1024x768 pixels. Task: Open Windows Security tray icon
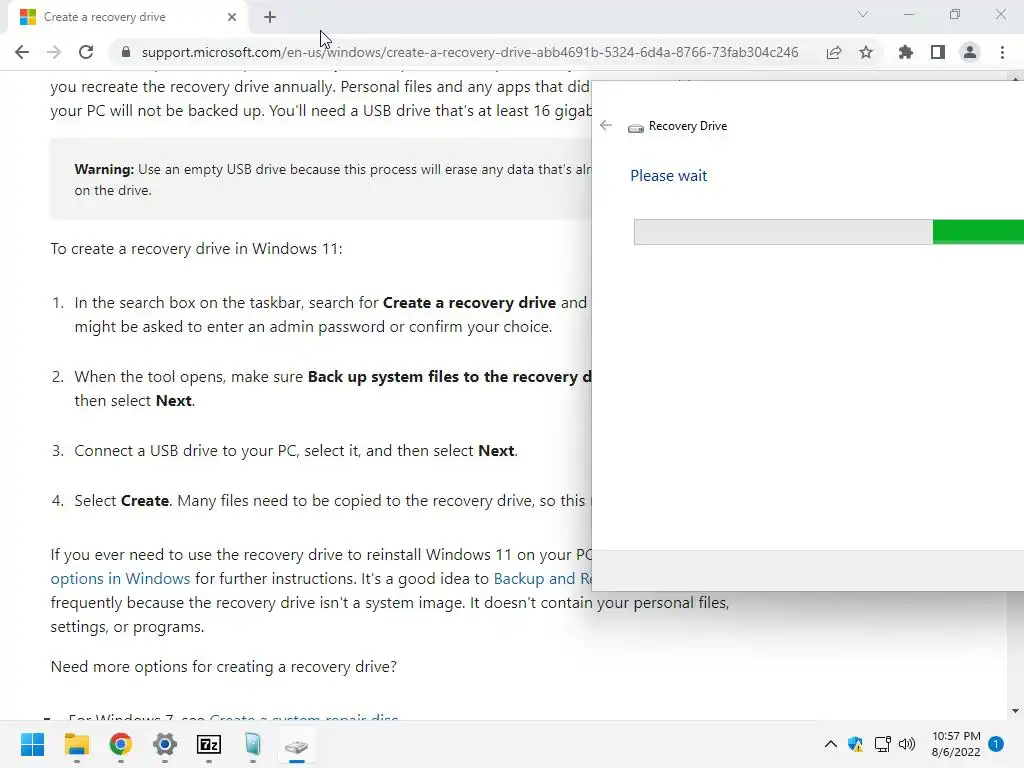(x=855, y=744)
